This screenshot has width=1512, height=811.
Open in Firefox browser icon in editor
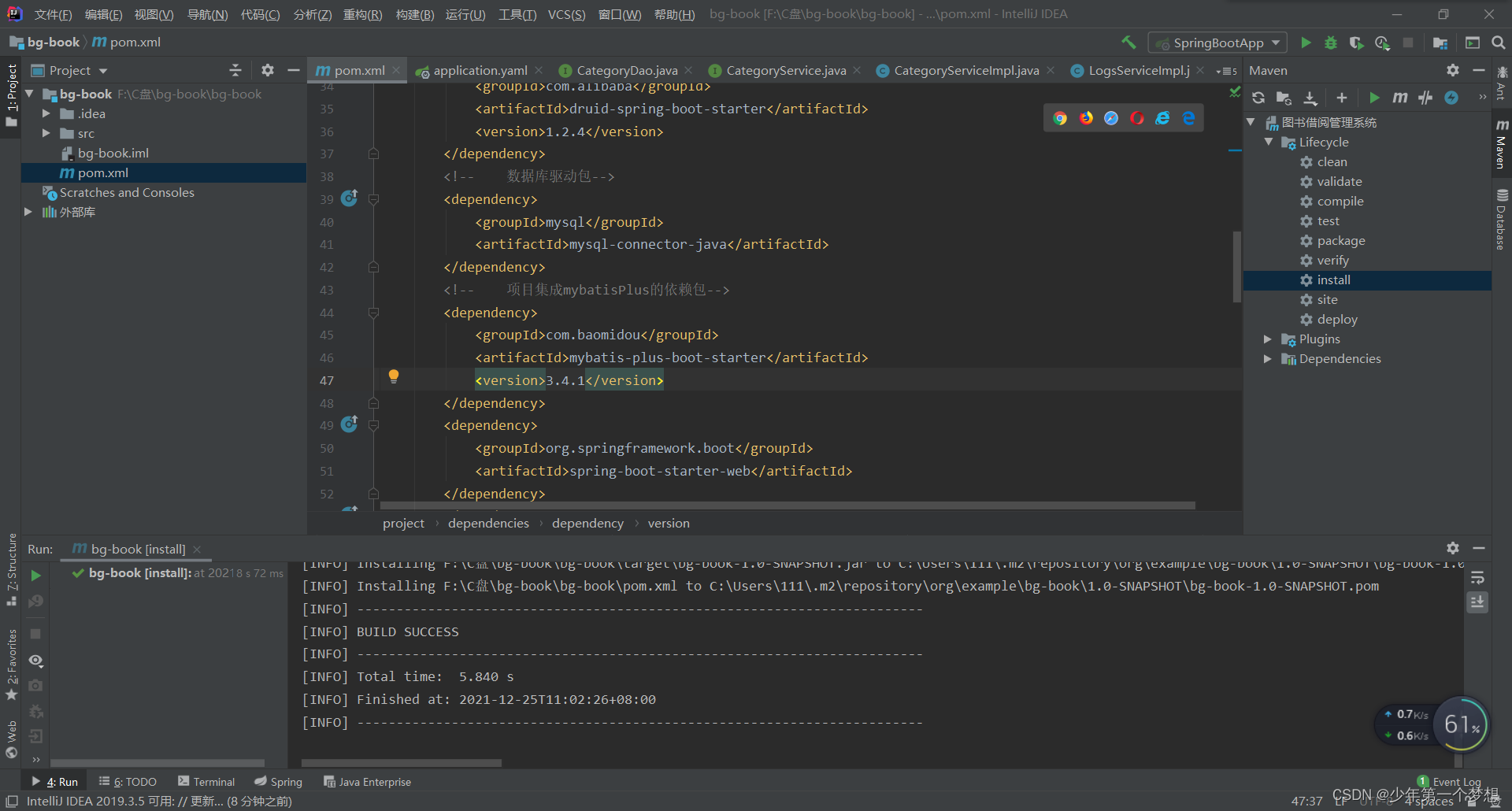click(1086, 118)
